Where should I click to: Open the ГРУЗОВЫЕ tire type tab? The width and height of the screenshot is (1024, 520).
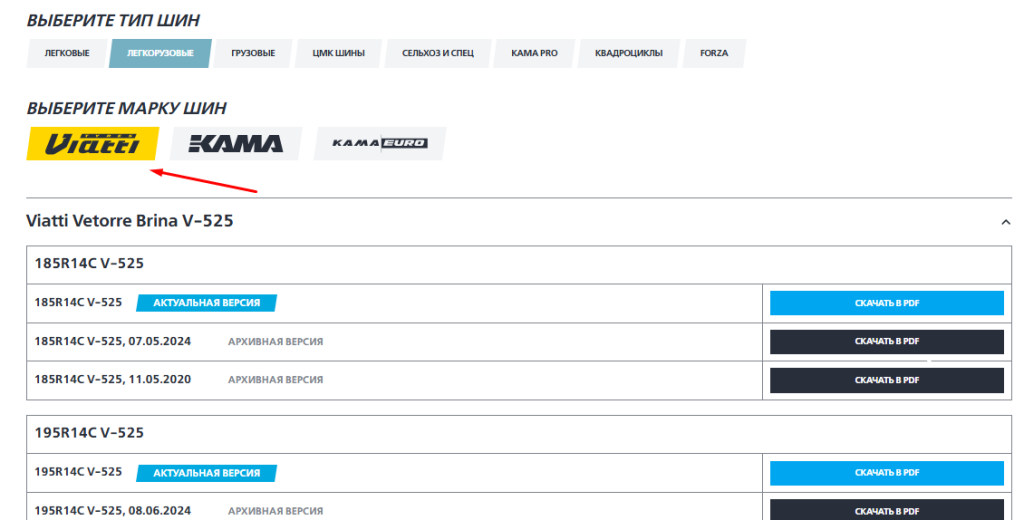(253, 53)
